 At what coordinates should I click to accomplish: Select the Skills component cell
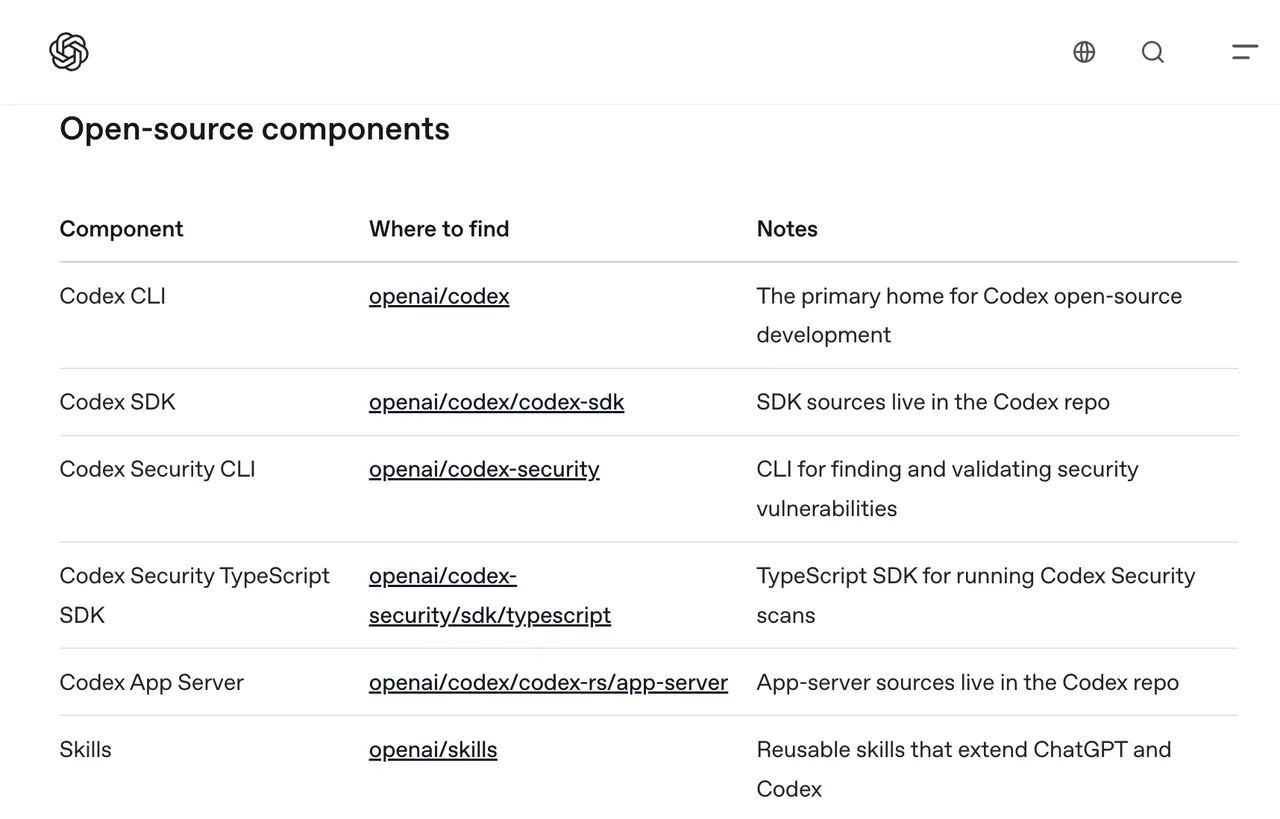click(86, 749)
